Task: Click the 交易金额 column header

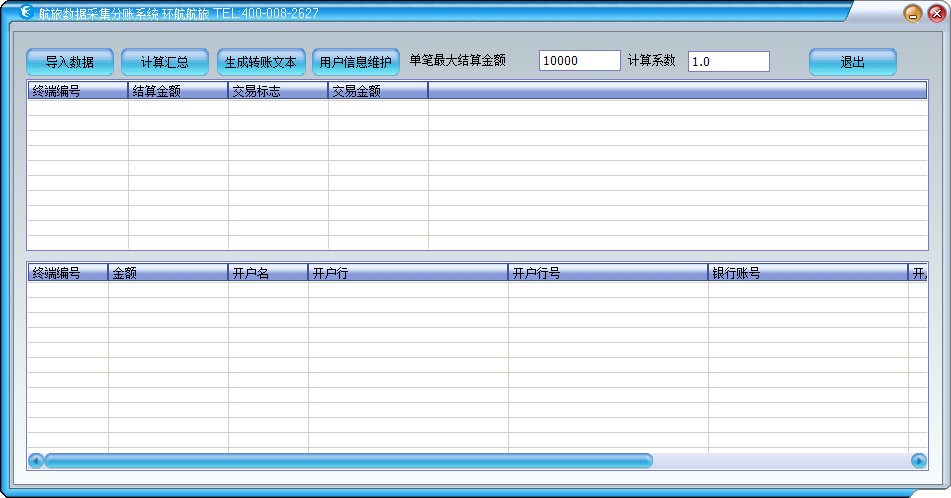Action: (378, 91)
